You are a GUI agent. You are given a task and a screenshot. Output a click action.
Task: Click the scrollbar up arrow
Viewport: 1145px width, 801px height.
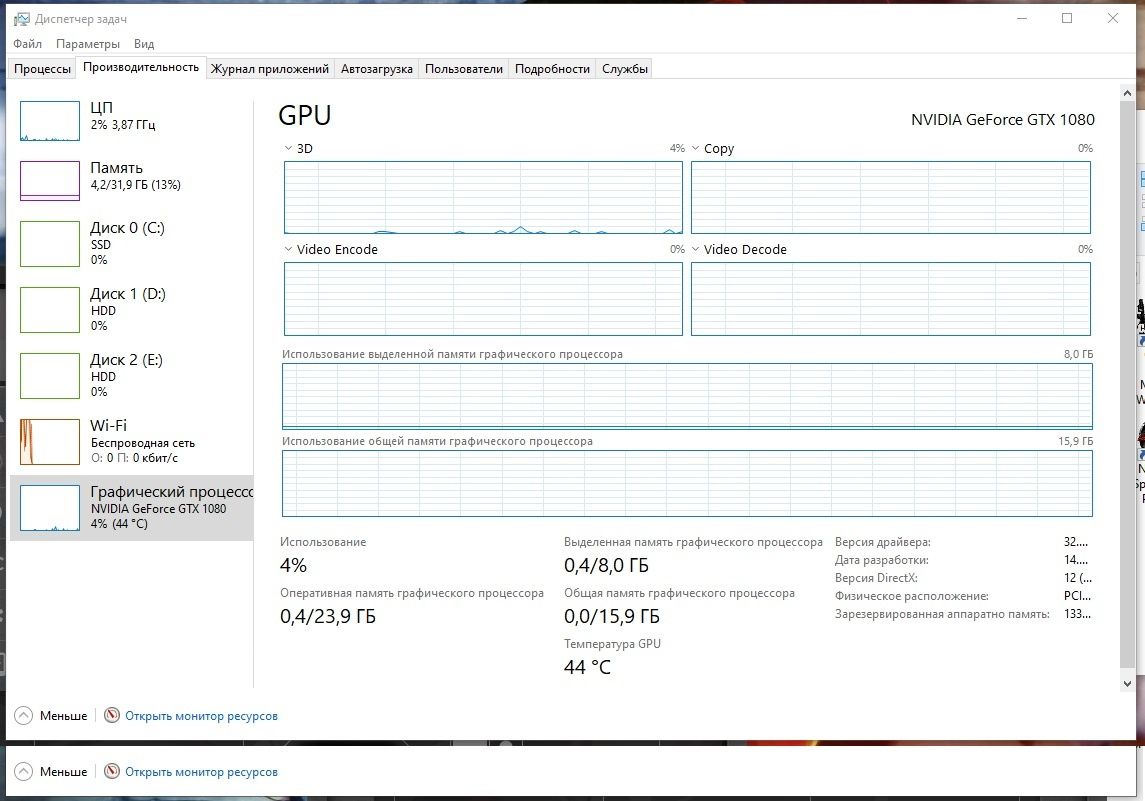coord(1127,93)
